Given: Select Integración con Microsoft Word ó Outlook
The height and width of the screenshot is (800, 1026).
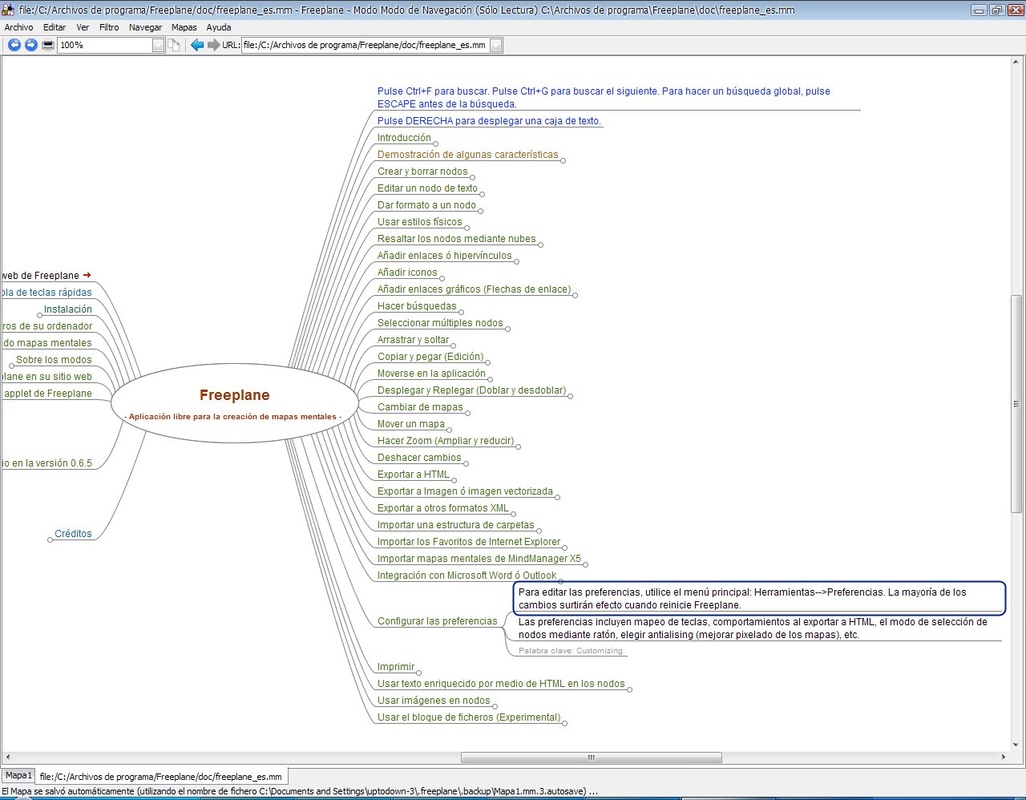Looking at the screenshot, I should [467, 576].
